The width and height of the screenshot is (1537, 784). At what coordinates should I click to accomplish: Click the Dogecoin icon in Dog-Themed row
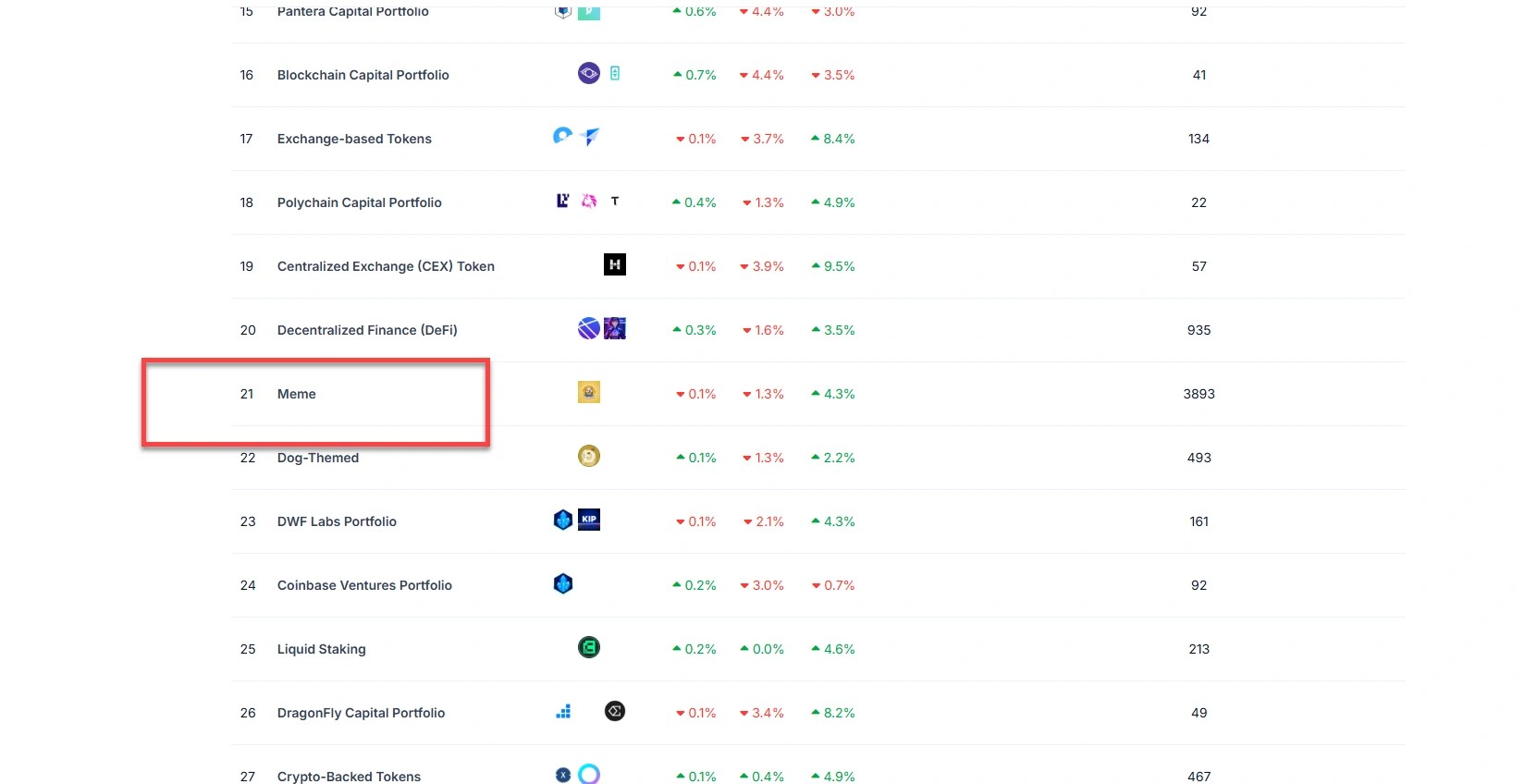(589, 456)
